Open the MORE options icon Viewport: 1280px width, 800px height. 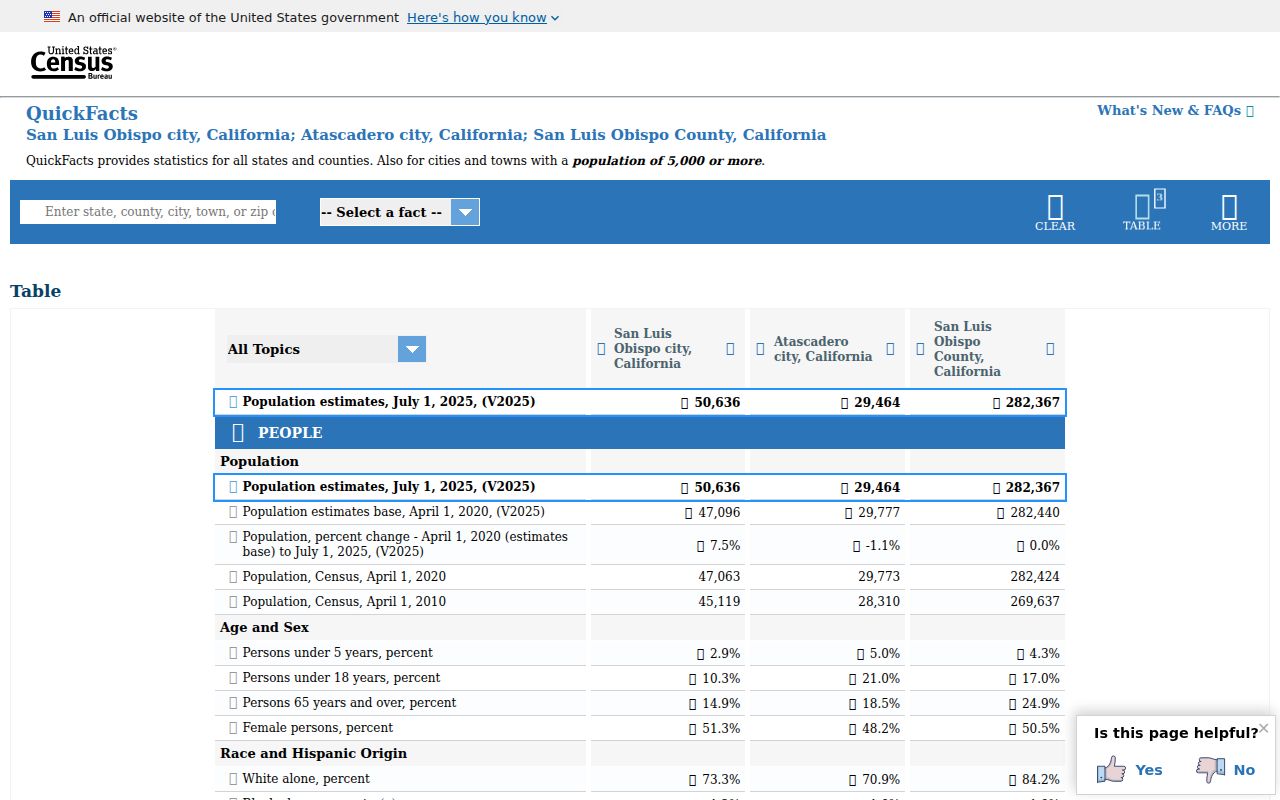[1229, 207]
